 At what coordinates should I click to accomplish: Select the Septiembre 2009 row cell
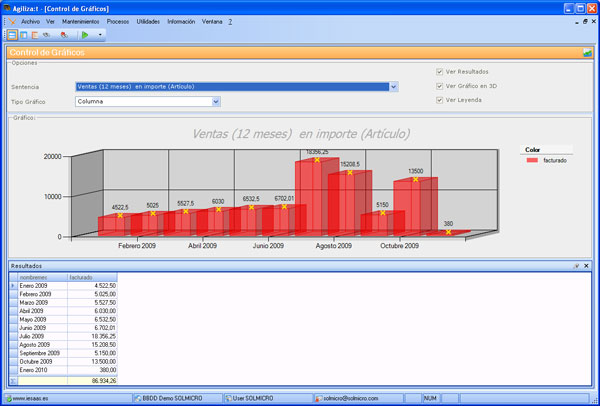click(43, 353)
